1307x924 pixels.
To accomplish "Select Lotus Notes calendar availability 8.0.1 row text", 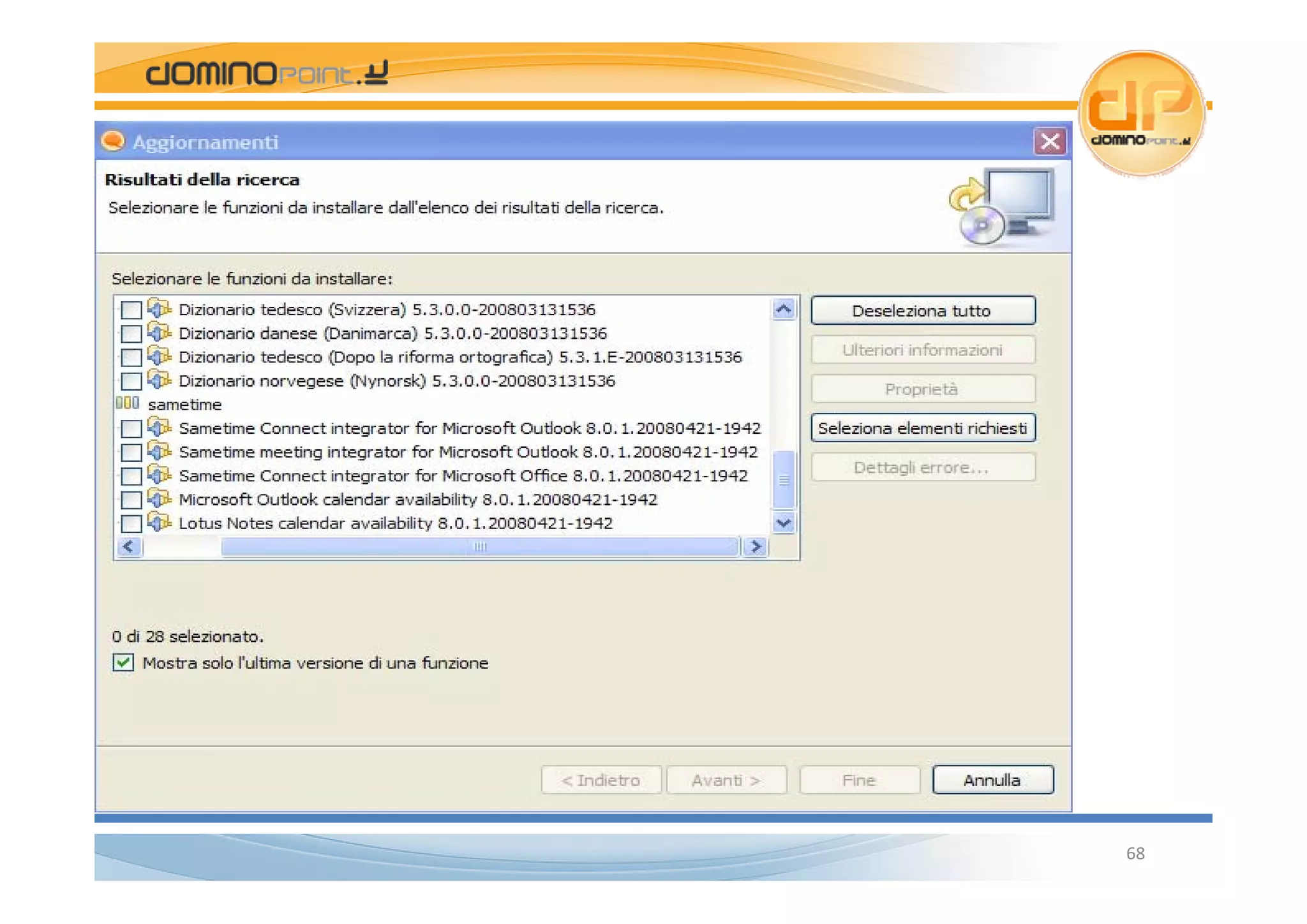I will (x=396, y=523).
